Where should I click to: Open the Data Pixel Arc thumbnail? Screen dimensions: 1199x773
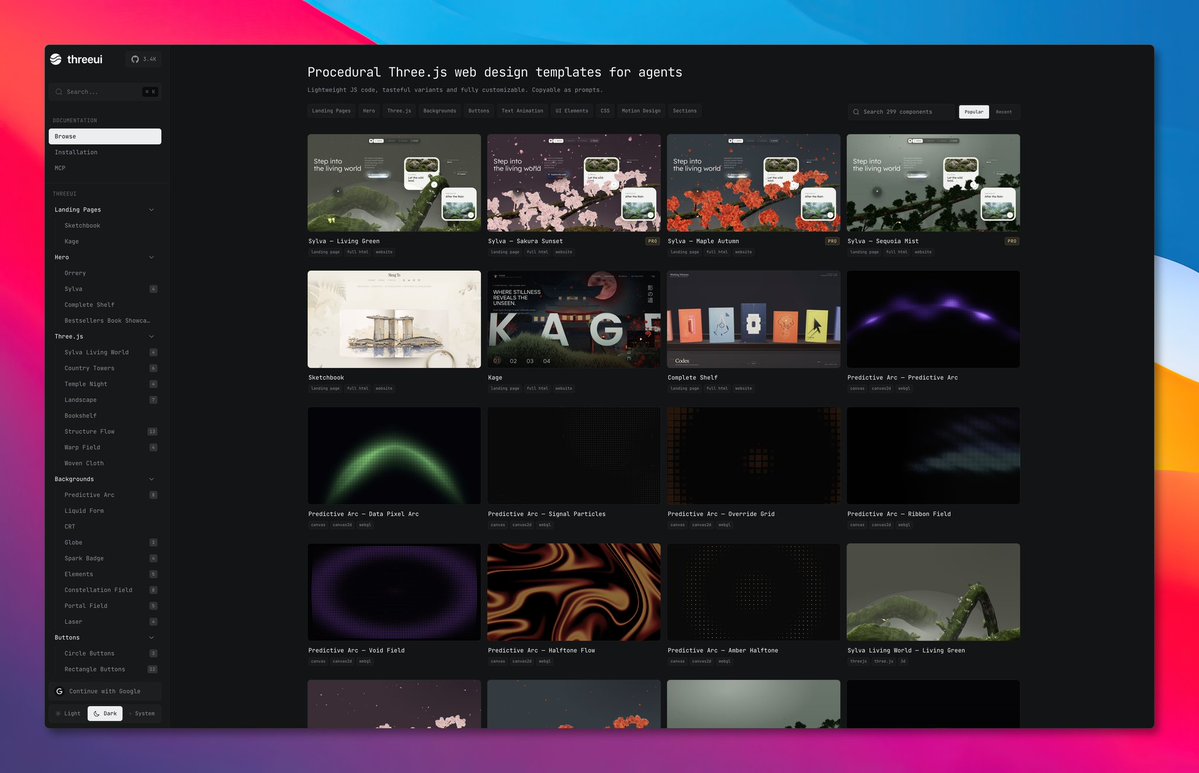[x=394, y=456]
